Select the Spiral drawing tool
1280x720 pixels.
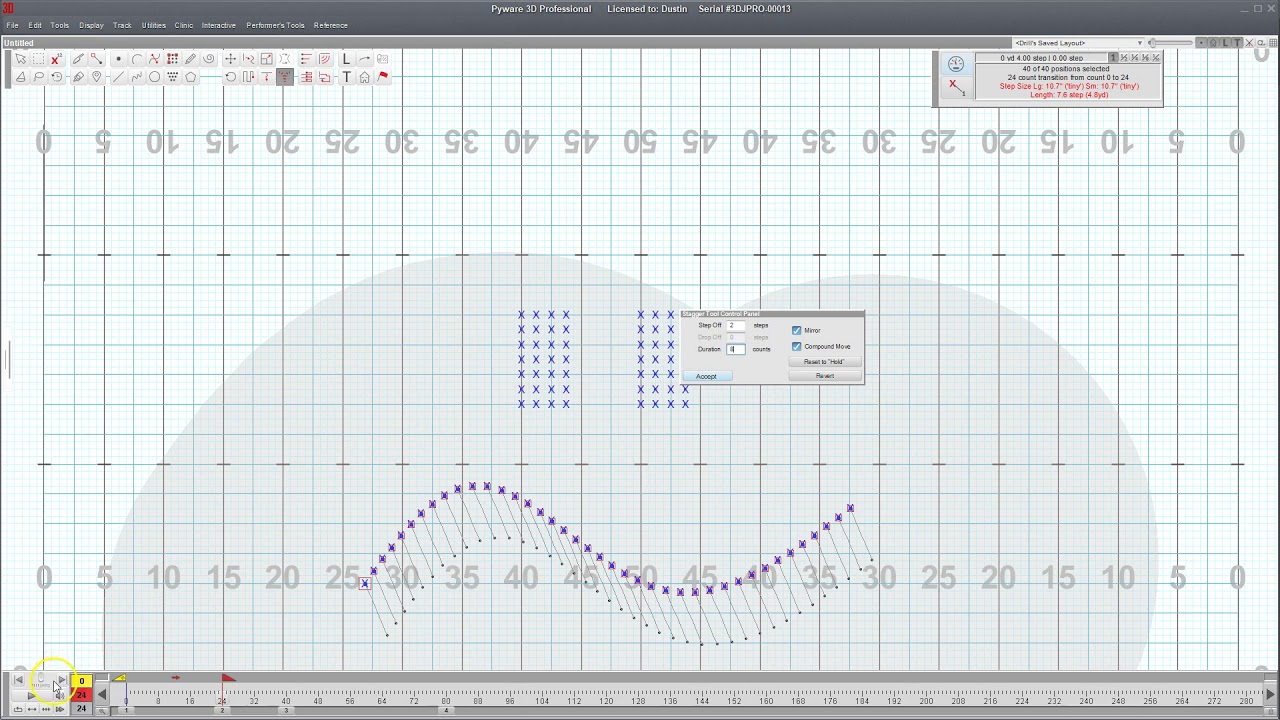[x=208, y=59]
